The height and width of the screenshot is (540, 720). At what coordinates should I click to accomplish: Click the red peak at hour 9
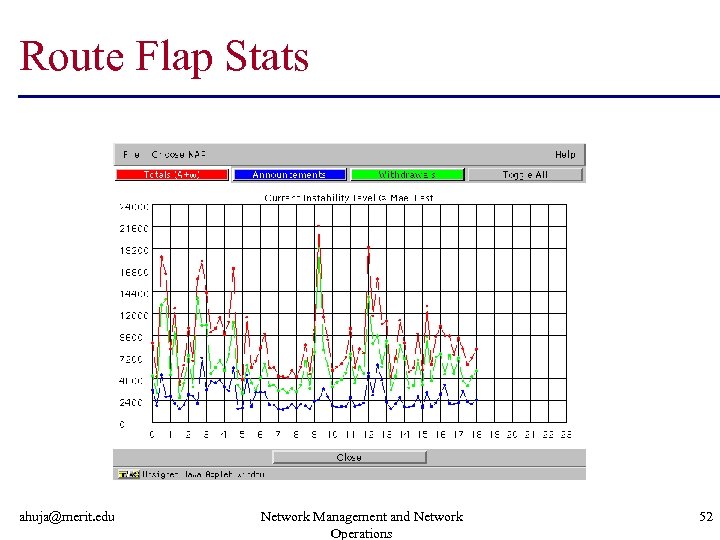pos(318,226)
